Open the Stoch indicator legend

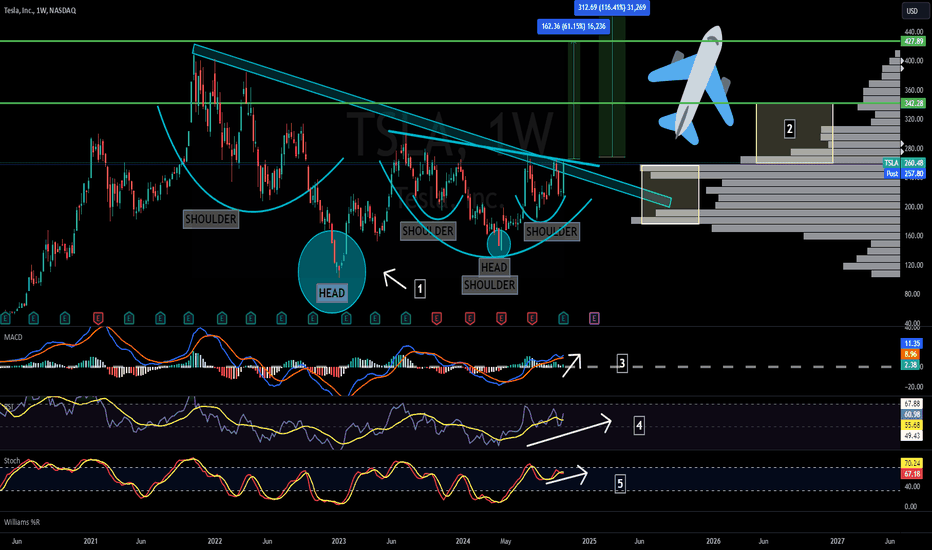coord(12,461)
